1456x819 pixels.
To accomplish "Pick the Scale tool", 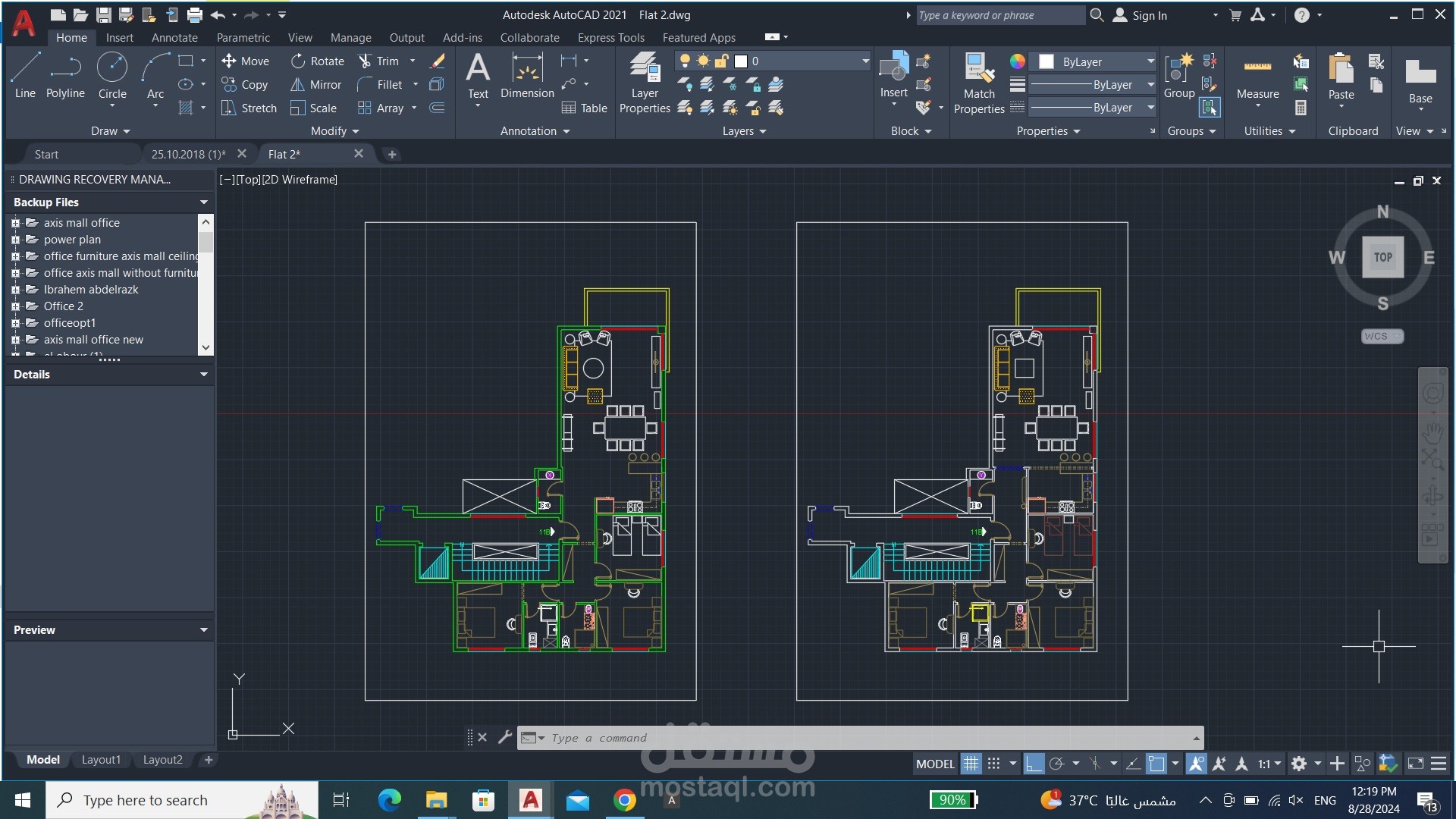I will (313, 108).
